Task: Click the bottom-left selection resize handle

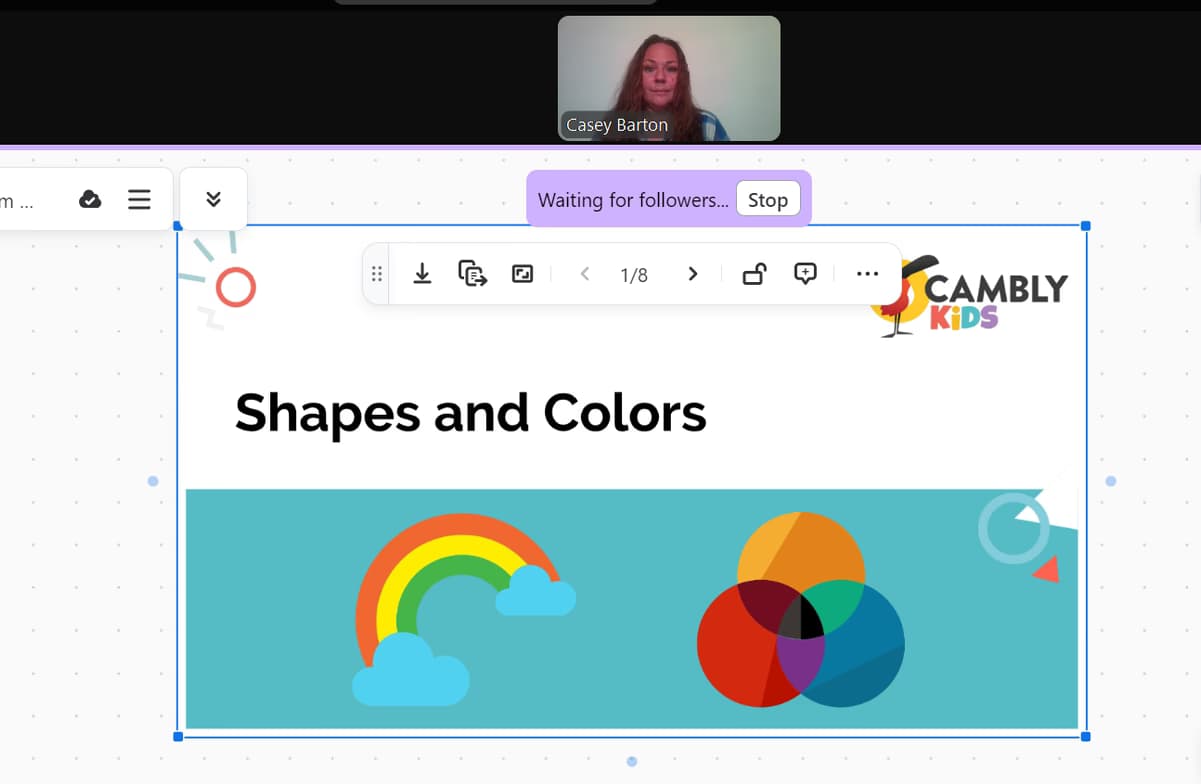Action: pos(178,737)
